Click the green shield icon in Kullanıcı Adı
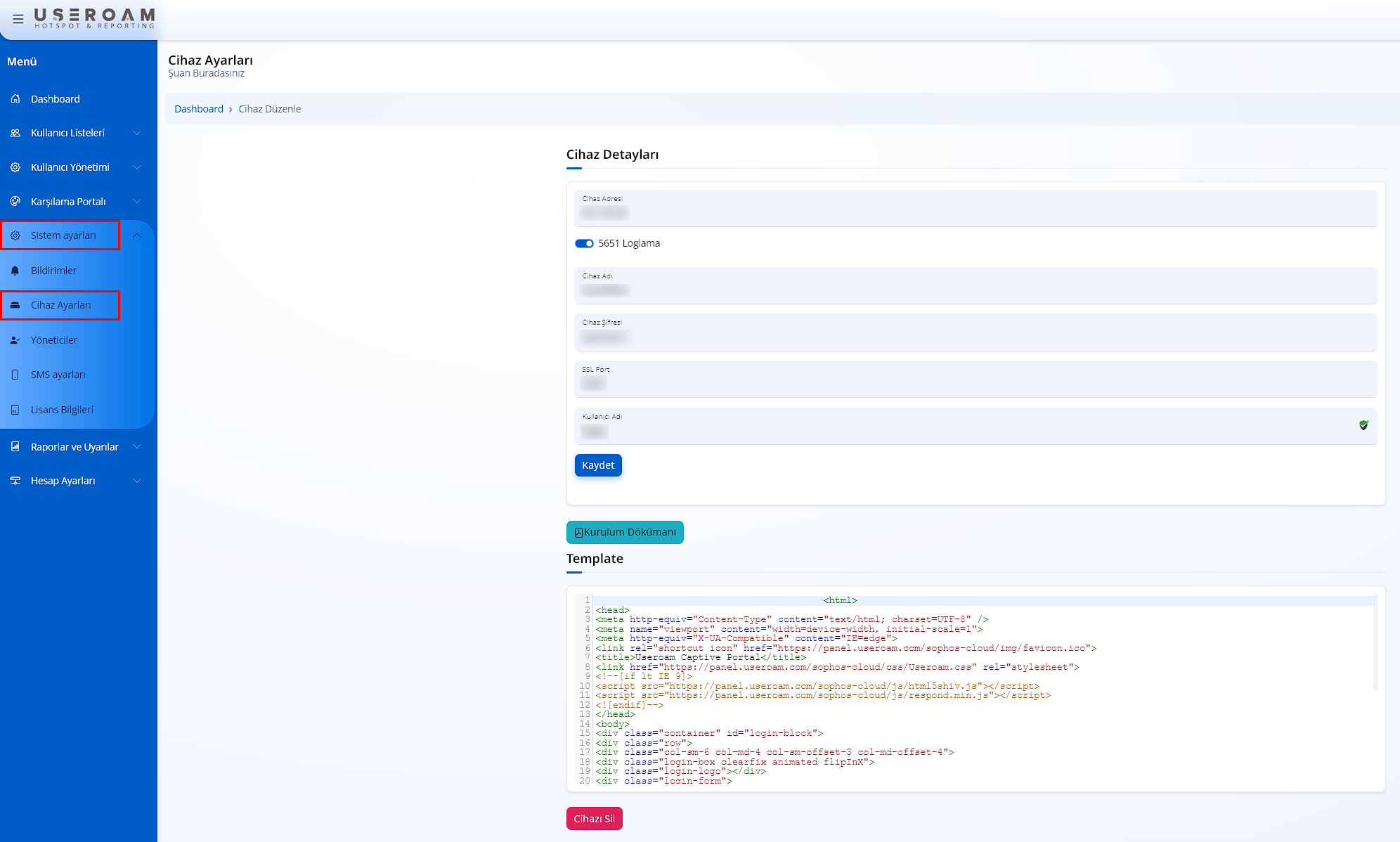This screenshot has height=842, width=1400. (x=1363, y=425)
